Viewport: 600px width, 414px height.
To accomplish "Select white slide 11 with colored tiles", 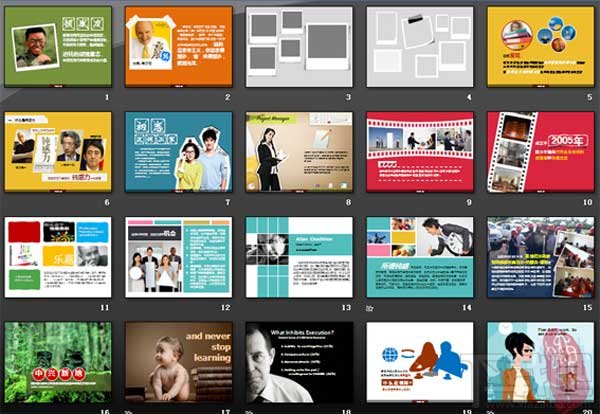I will coord(58,257).
